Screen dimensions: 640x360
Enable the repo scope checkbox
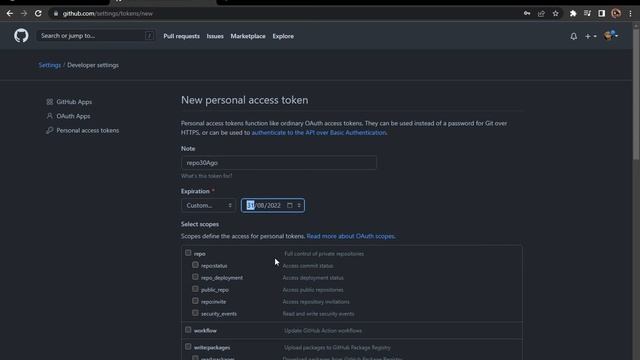188,253
